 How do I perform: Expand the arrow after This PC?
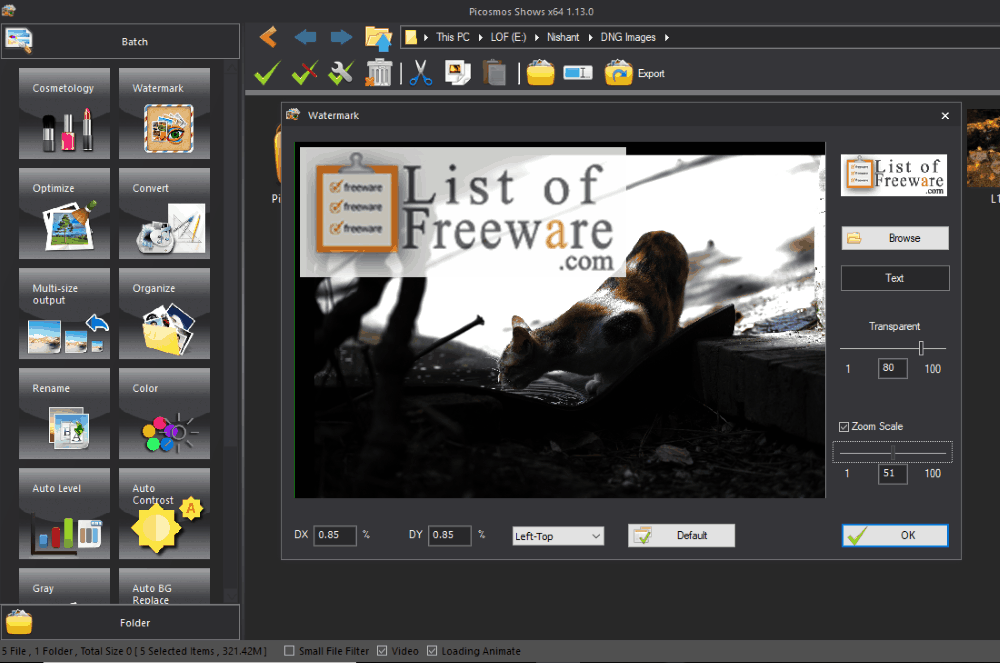480,38
